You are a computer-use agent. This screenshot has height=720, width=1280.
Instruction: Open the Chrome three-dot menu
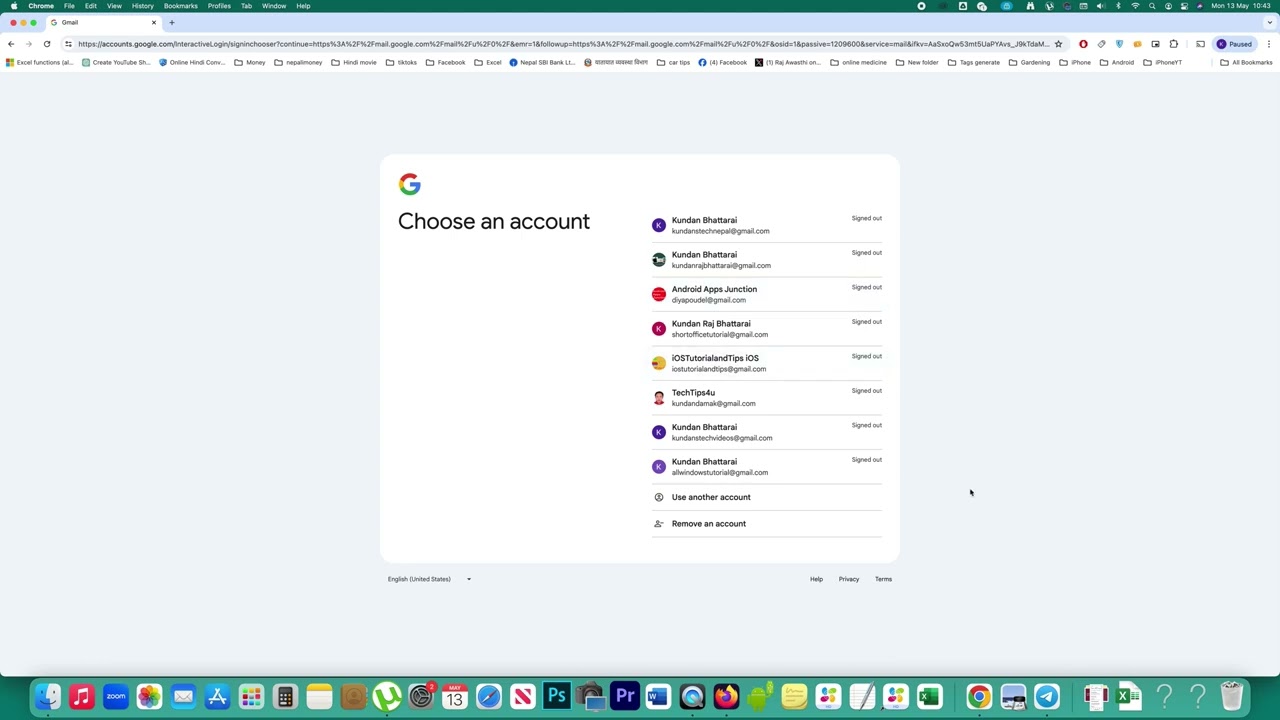pyautogui.click(x=1269, y=44)
